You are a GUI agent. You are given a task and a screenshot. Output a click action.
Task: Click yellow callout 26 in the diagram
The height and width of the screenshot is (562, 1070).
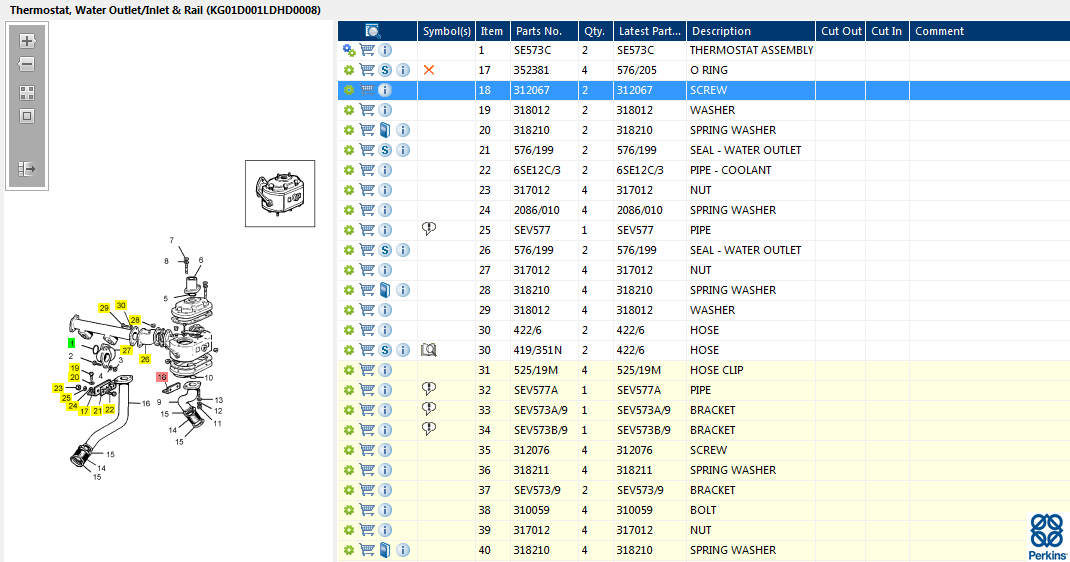145,359
